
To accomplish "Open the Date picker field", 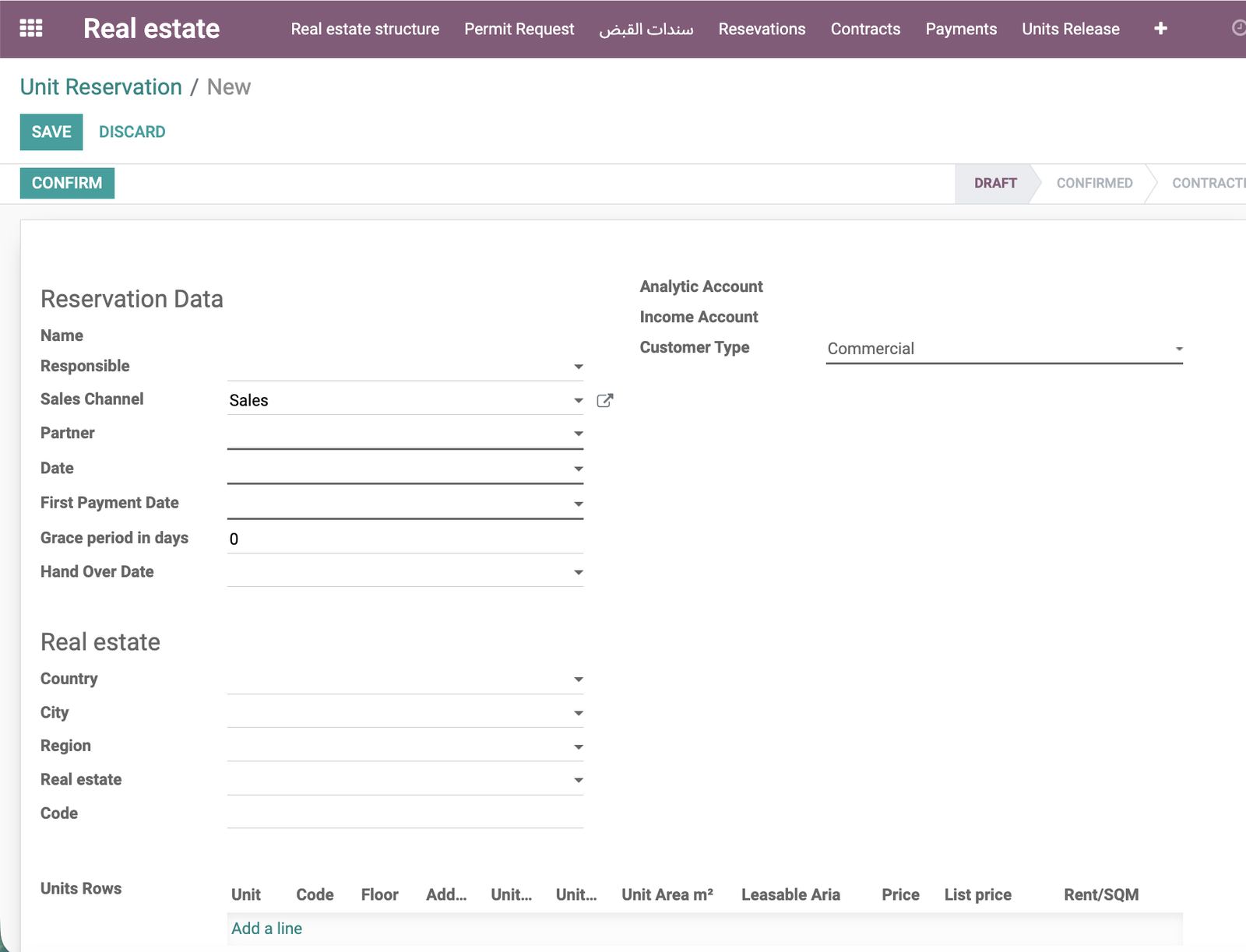I will pyautogui.click(x=405, y=469).
